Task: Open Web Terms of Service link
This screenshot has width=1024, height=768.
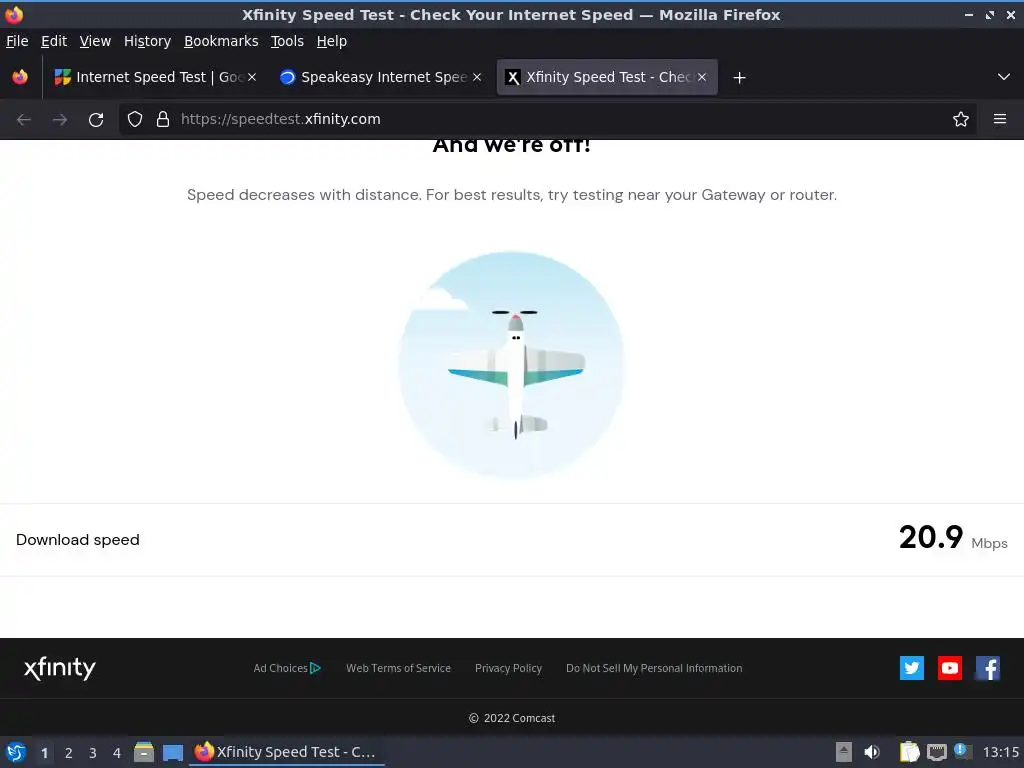Action: 398,668
